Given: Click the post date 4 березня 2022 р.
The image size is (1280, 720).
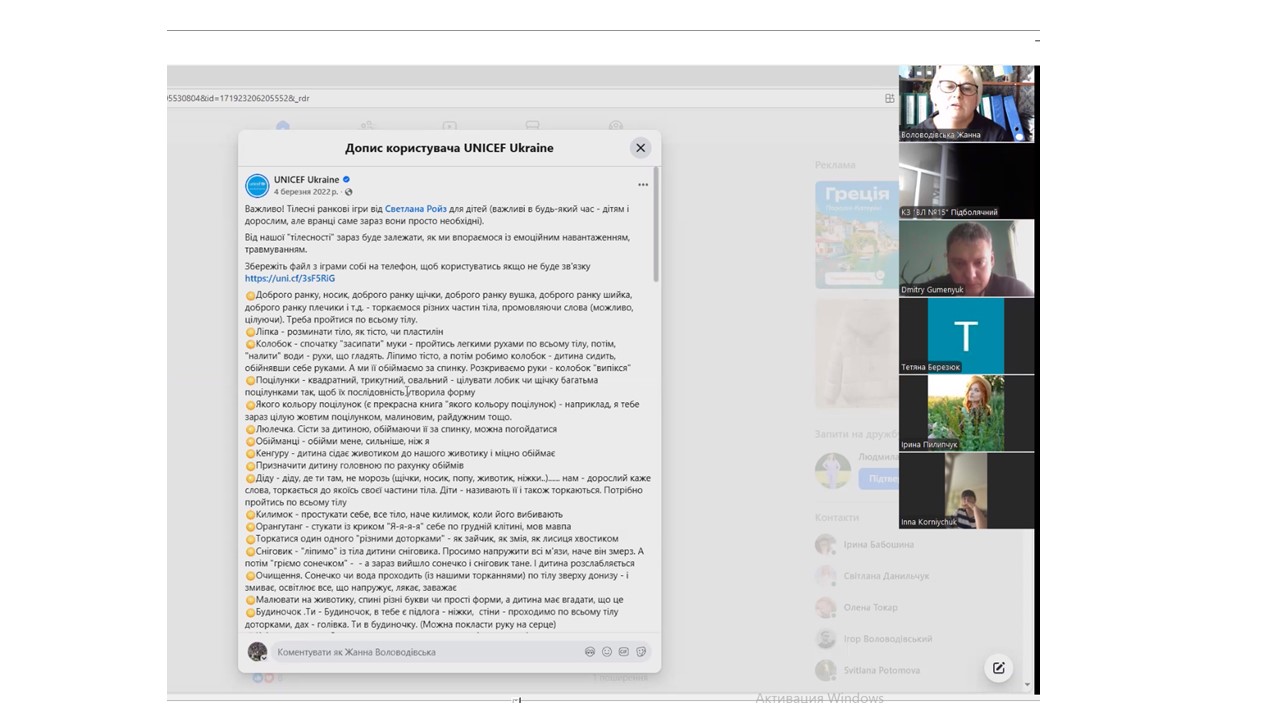Looking at the screenshot, I should [307, 192].
